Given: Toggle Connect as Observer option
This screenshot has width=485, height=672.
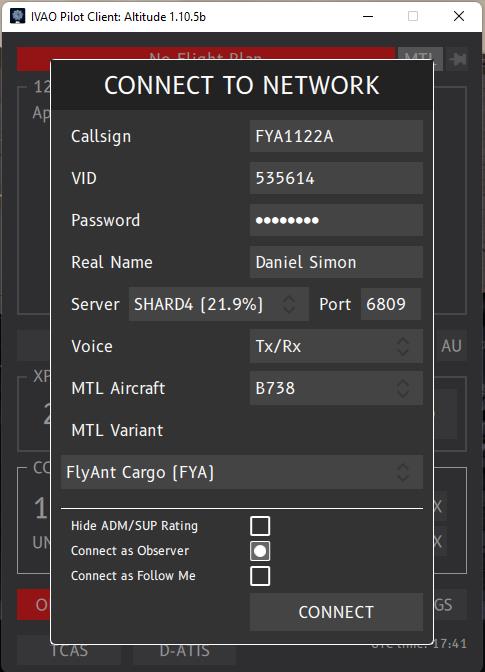Looking at the screenshot, I should [x=260, y=551].
